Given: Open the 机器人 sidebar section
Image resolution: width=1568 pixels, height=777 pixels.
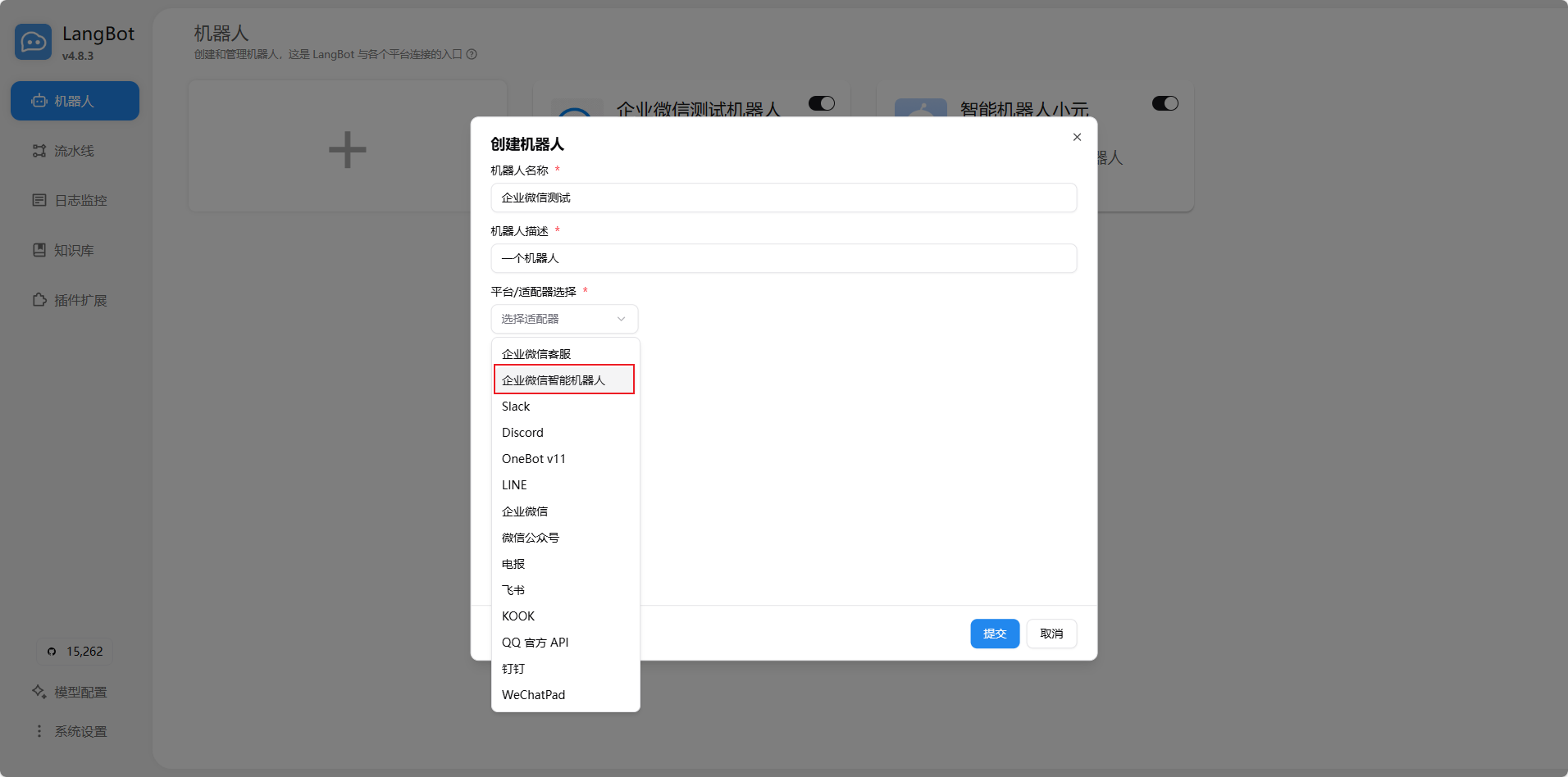Looking at the screenshot, I should [x=75, y=101].
